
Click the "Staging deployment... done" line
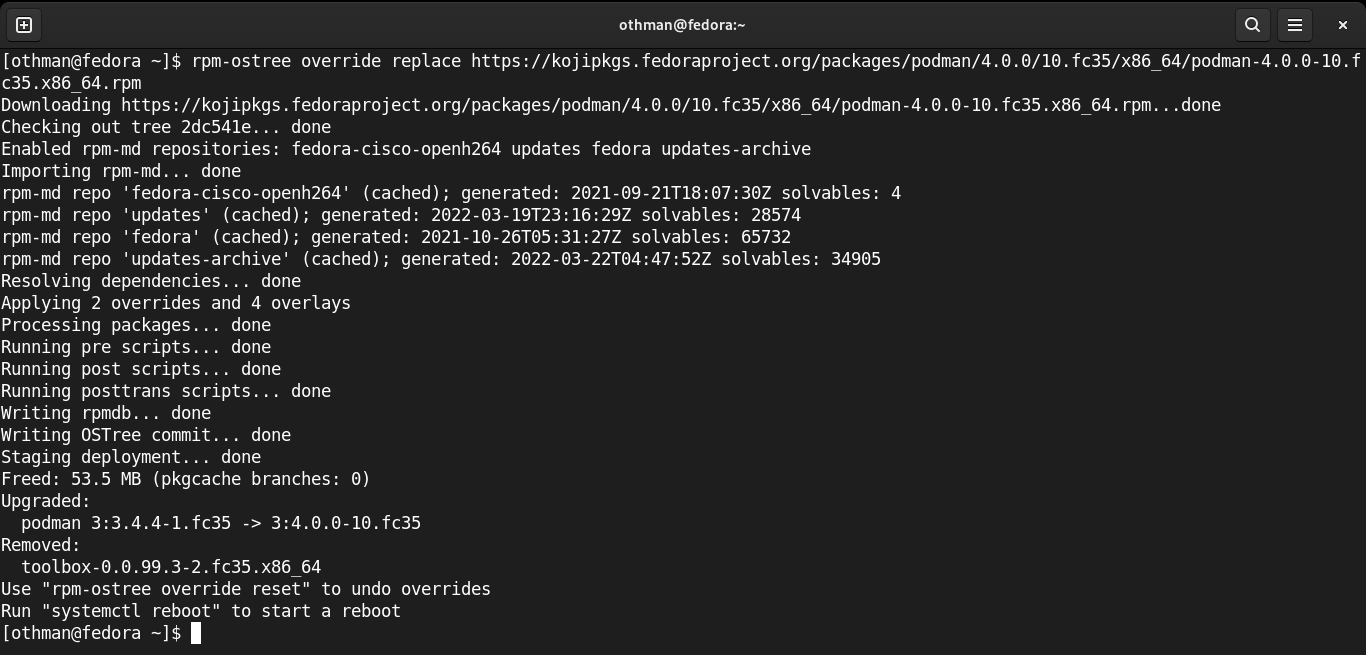(x=131, y=457)
